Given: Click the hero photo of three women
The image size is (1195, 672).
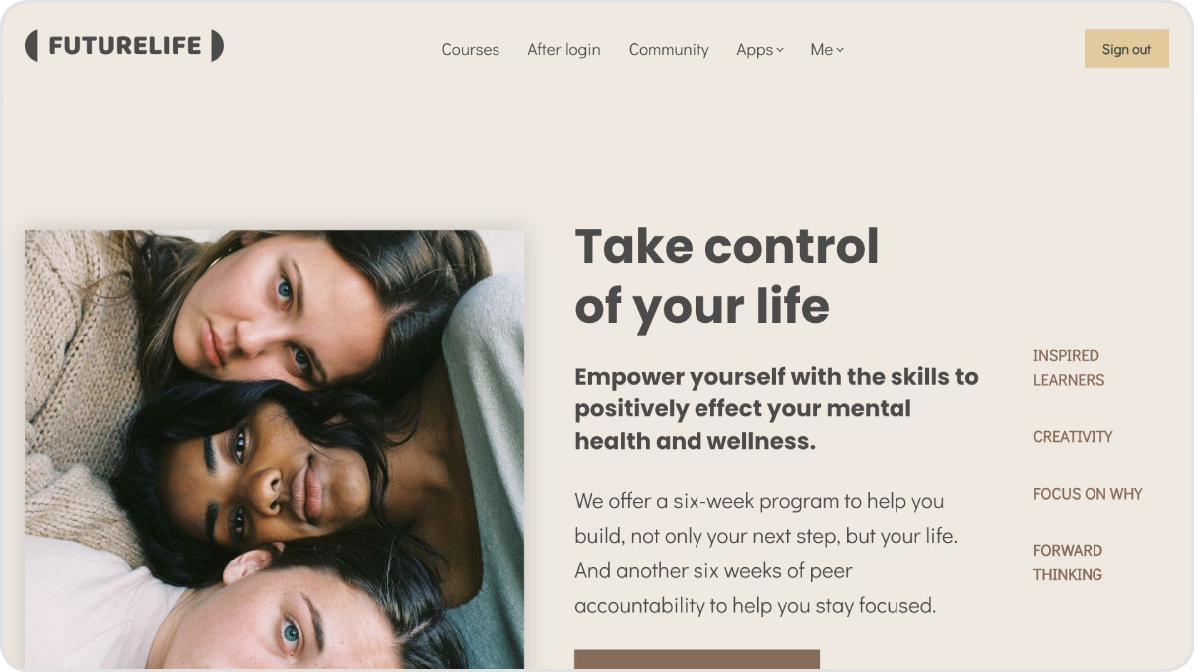Looking at the screenshot, I should 274,450.
